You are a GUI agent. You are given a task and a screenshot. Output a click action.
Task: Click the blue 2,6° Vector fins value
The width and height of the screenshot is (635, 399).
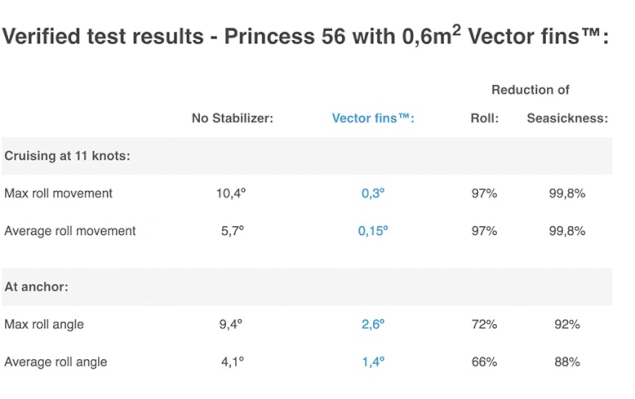[373, 324]
